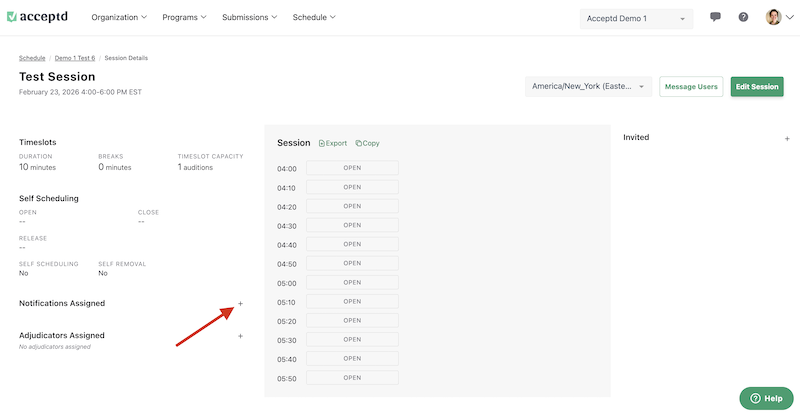Click the Adjudicators Assigned heading

62,335
